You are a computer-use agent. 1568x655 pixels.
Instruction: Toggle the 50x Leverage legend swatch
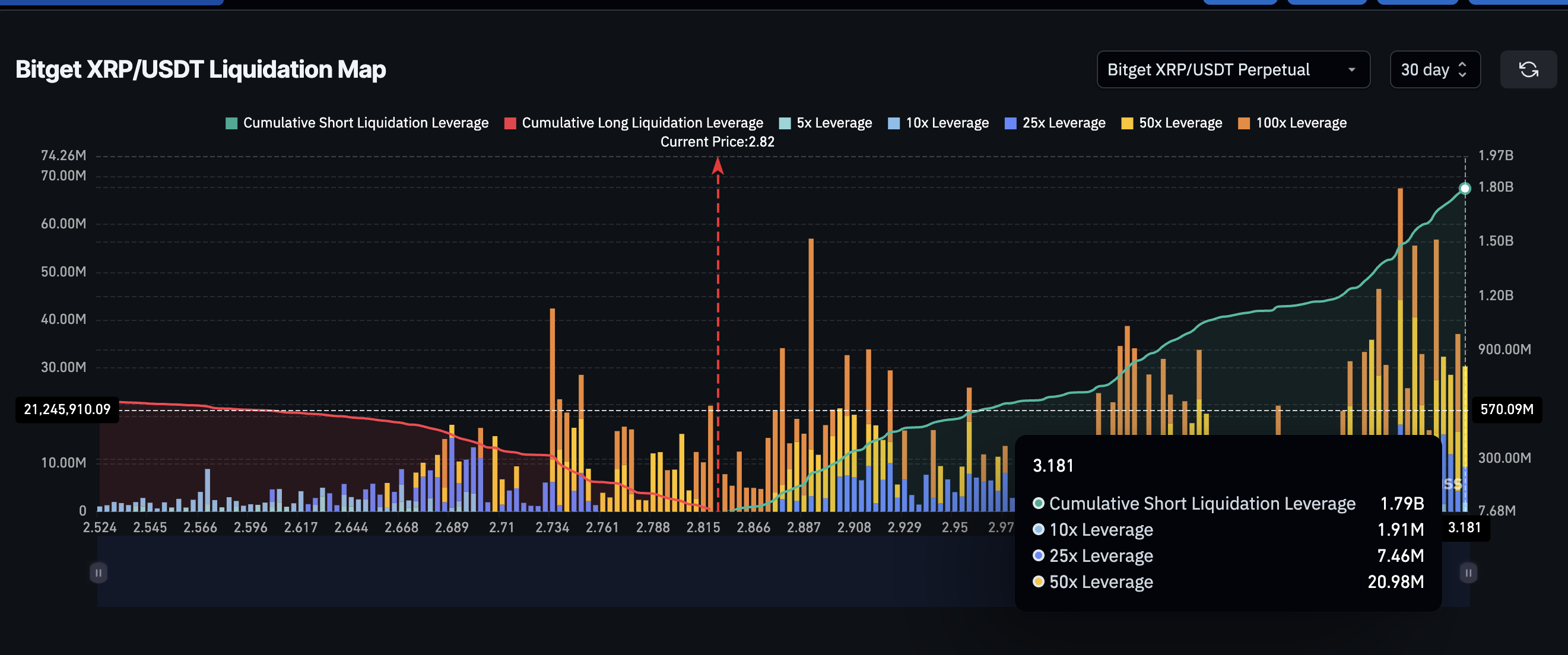[x=1126, y=123]
